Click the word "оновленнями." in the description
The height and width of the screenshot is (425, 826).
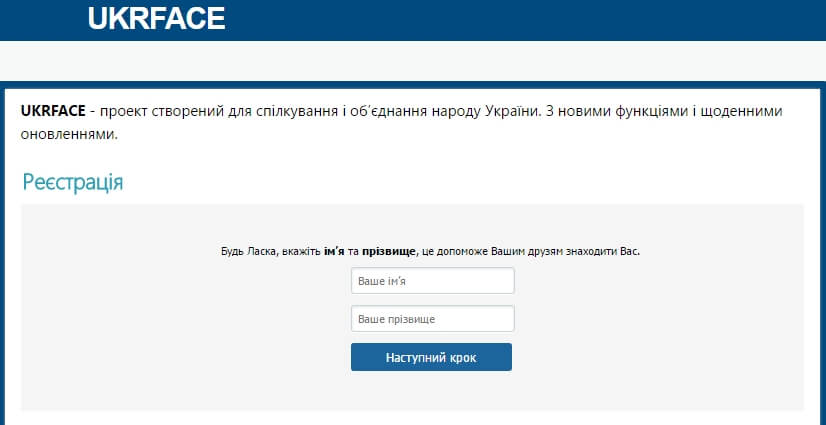(70, 134)
